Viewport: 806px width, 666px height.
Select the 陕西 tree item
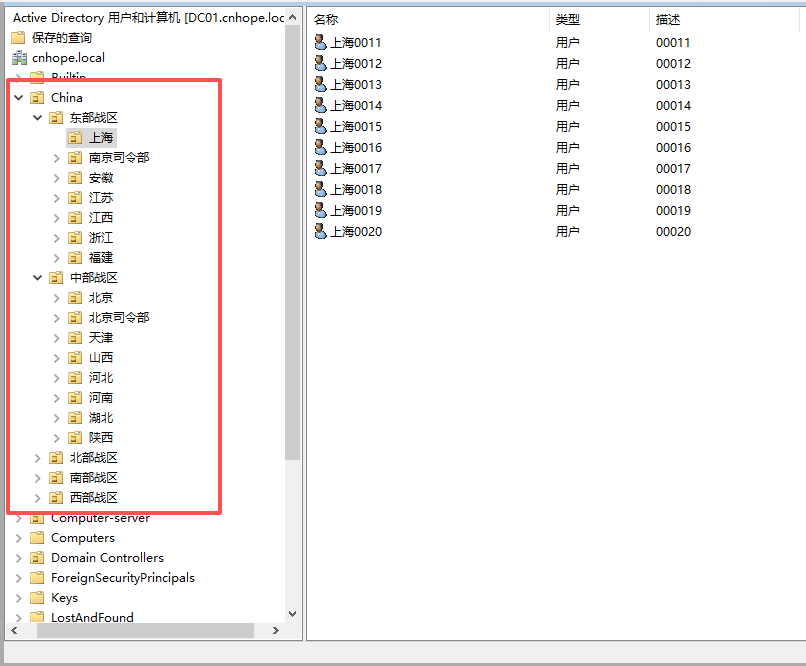click(101, 438)
